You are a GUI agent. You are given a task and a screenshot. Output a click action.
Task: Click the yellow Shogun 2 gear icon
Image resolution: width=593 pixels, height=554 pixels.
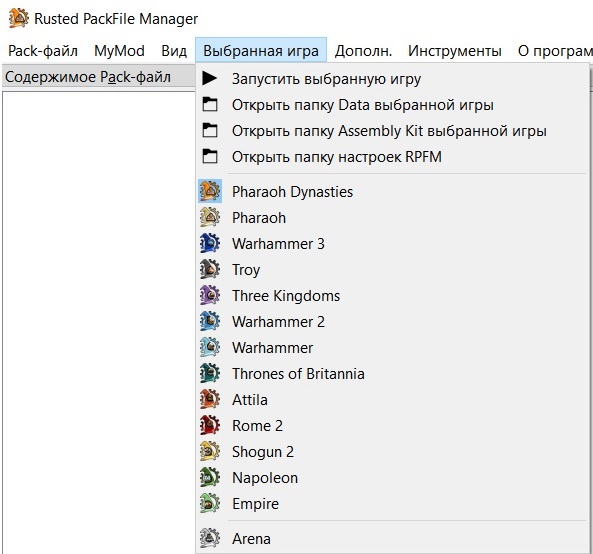(210, 451)
